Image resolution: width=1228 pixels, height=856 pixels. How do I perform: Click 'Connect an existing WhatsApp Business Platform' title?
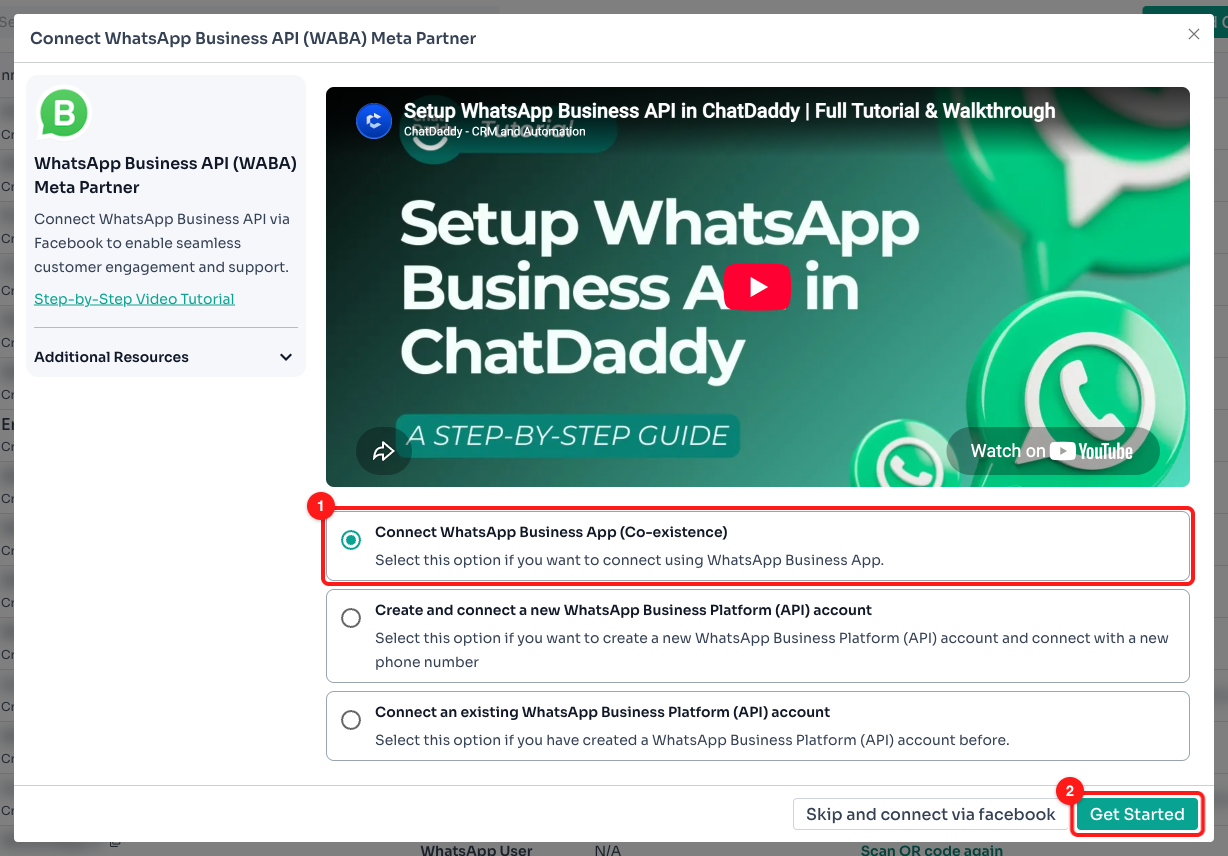(602, 712)
